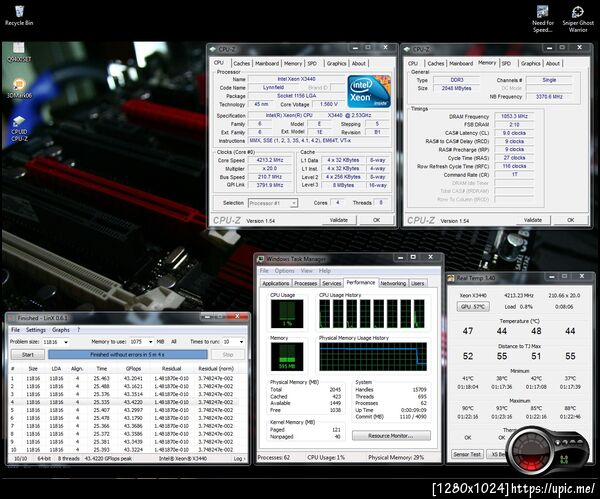Click the LinX finished-without-errors progress bar

(128, 355)
